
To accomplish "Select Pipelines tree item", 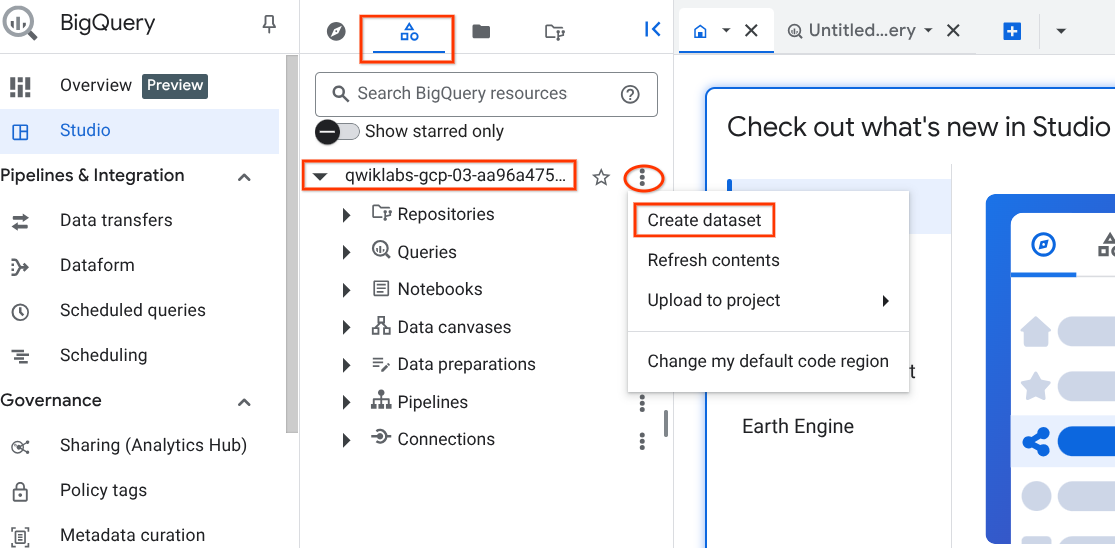I will pyautogui.click(x=432, y=402).
